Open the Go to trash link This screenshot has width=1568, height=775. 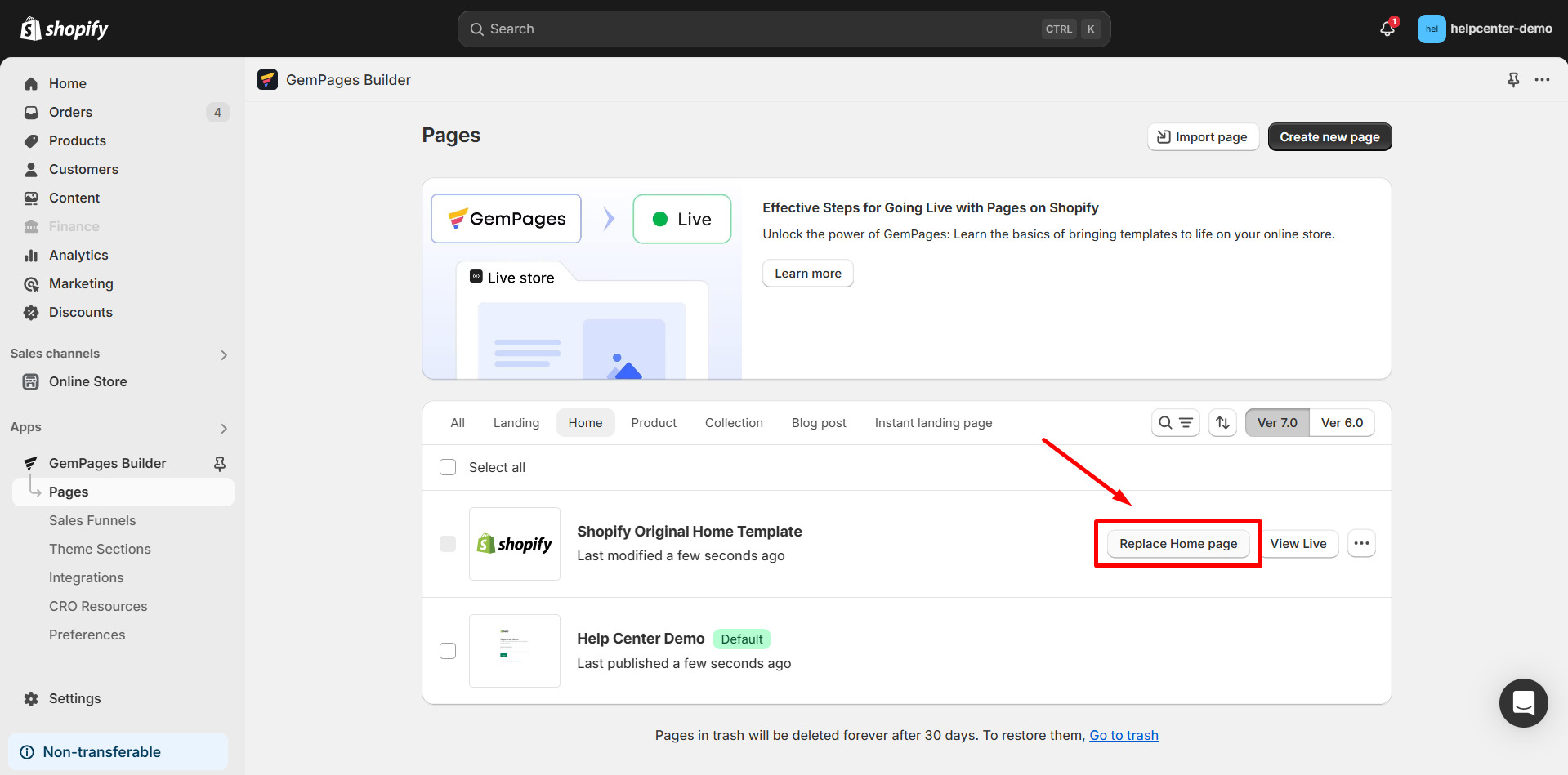(1124, 735)
